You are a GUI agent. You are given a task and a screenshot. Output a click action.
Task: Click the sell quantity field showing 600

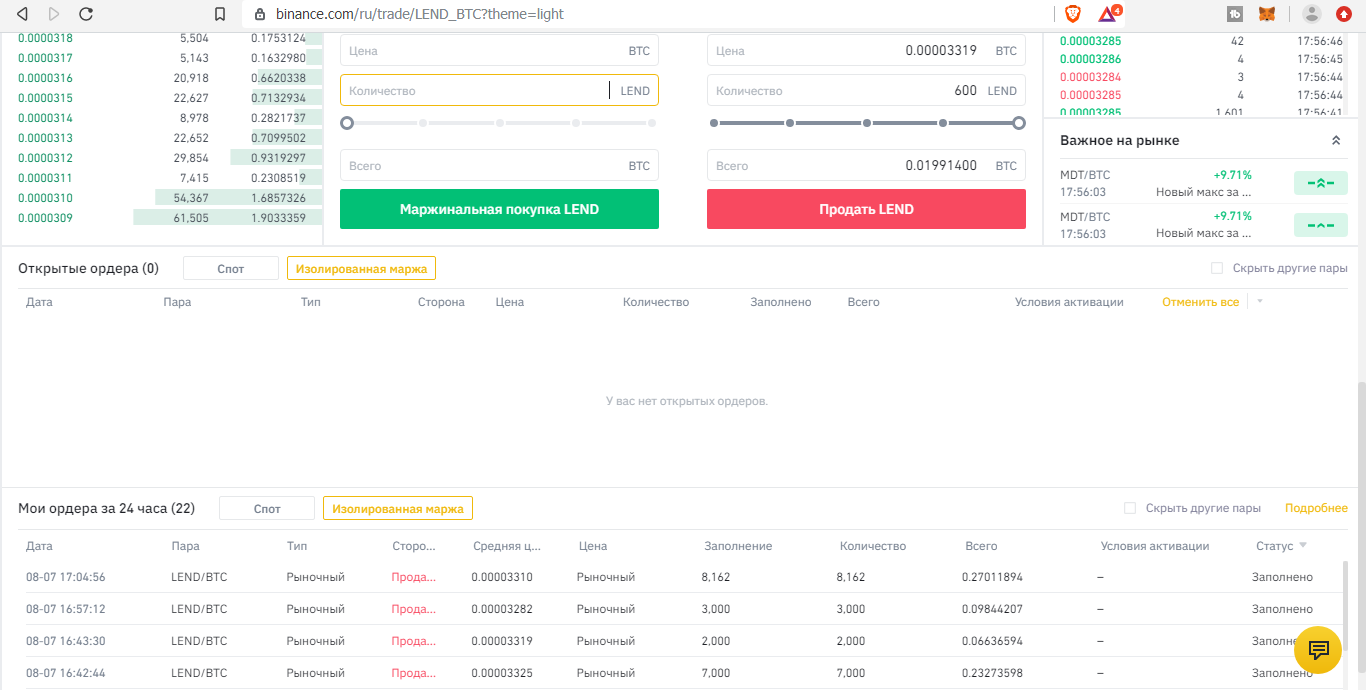(866, 90)
